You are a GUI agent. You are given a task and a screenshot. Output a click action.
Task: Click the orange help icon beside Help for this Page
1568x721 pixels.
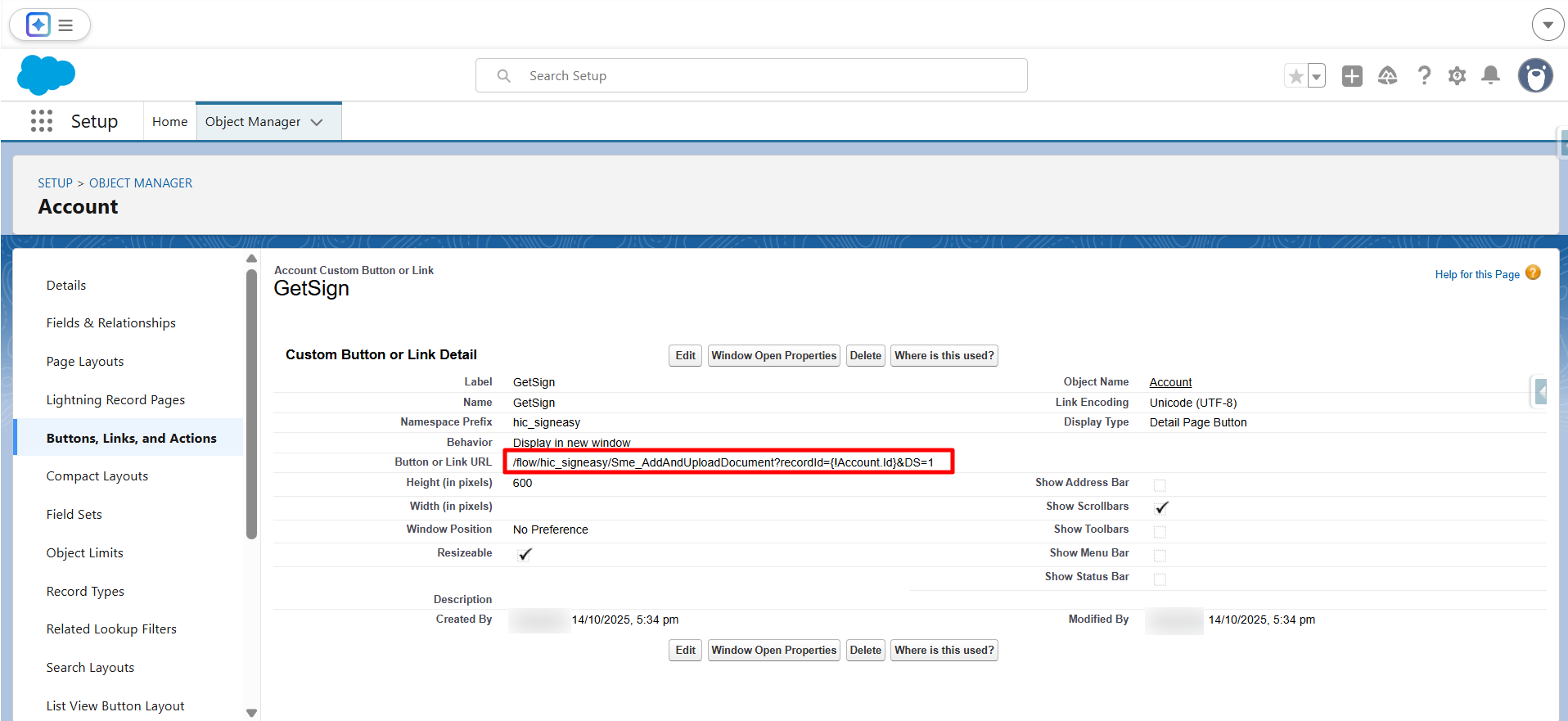[x=1533, y=273]
